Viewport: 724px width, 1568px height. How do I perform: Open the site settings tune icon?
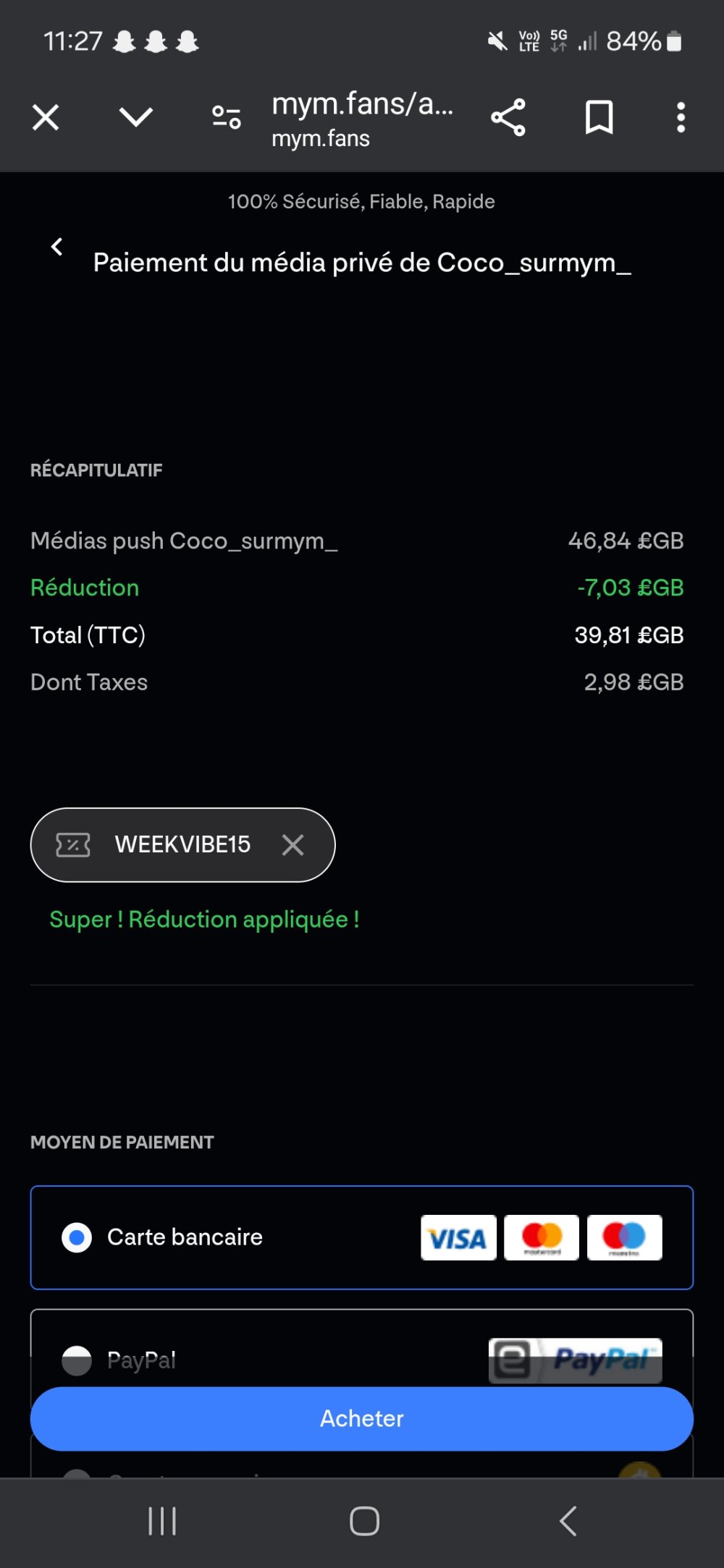click(227, 117)
